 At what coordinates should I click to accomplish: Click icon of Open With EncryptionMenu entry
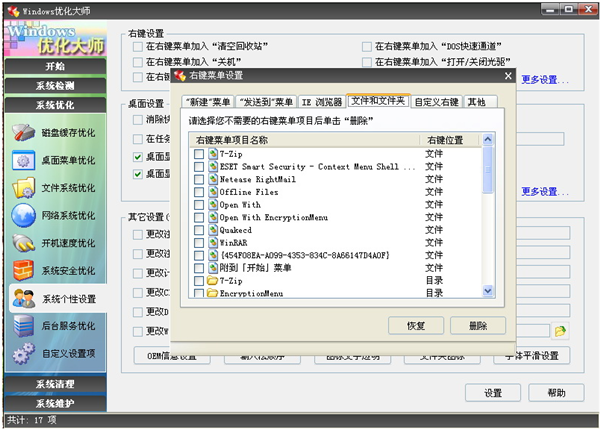point(213,217)
